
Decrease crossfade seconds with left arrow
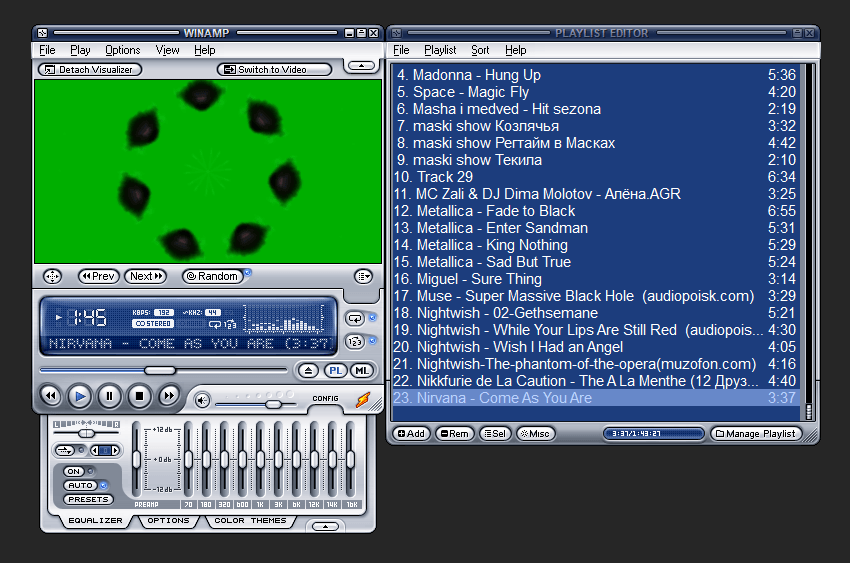point(94,450)
